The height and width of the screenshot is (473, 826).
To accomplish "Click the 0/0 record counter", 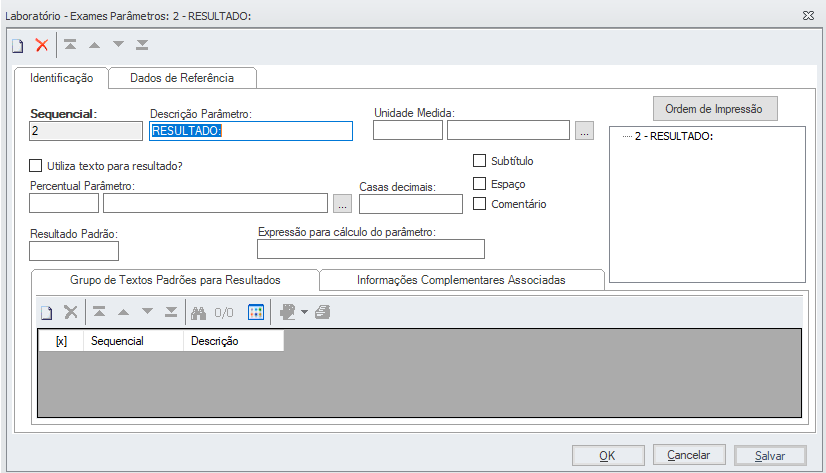I will (x=224, y=313).
